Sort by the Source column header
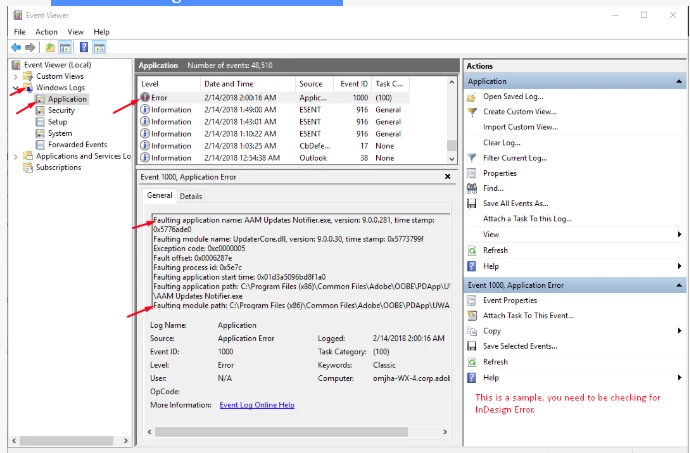The width and height of the screenshot is (690, 453). coord(315,84)
